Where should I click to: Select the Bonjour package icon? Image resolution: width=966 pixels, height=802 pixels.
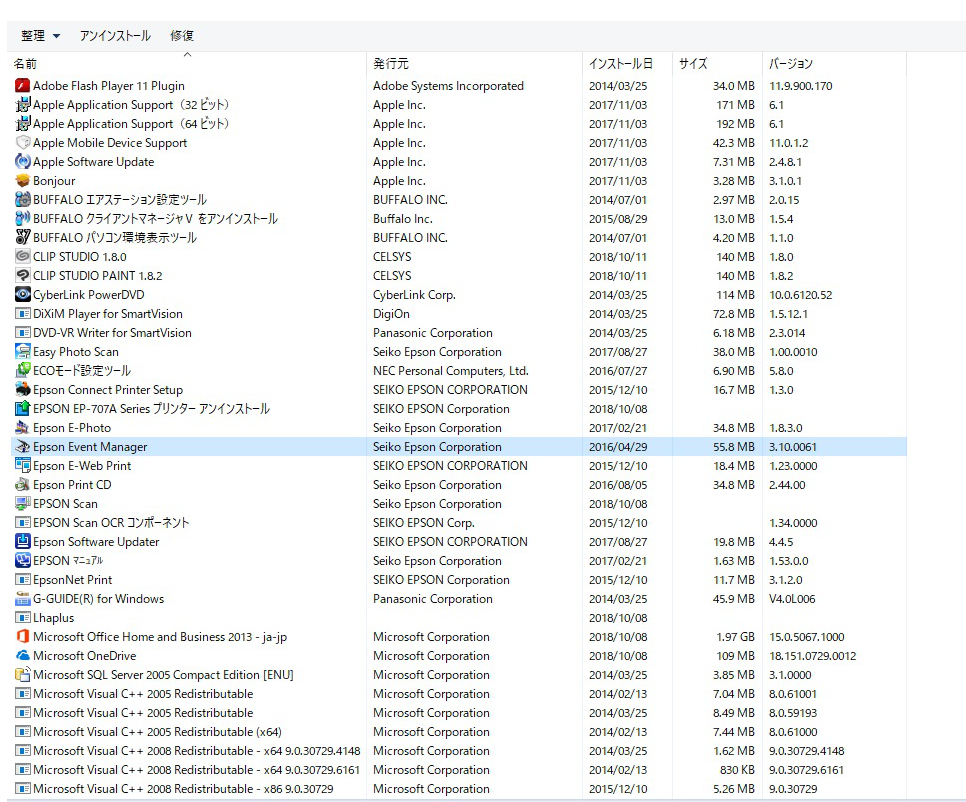pyautogui.click(x=24, y=181)
